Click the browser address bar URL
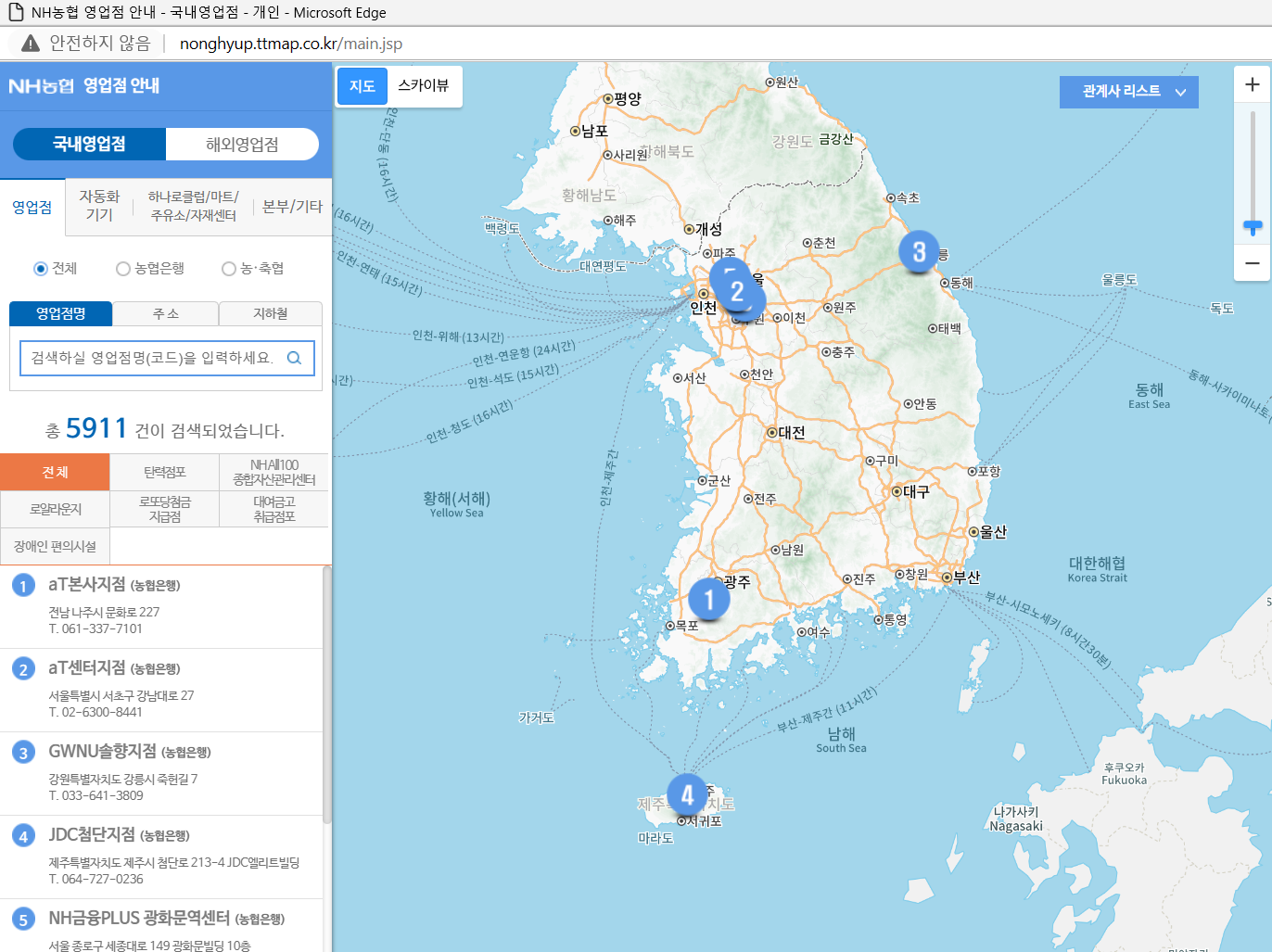Screen dimensions: 1272x952 pos(291,44)
